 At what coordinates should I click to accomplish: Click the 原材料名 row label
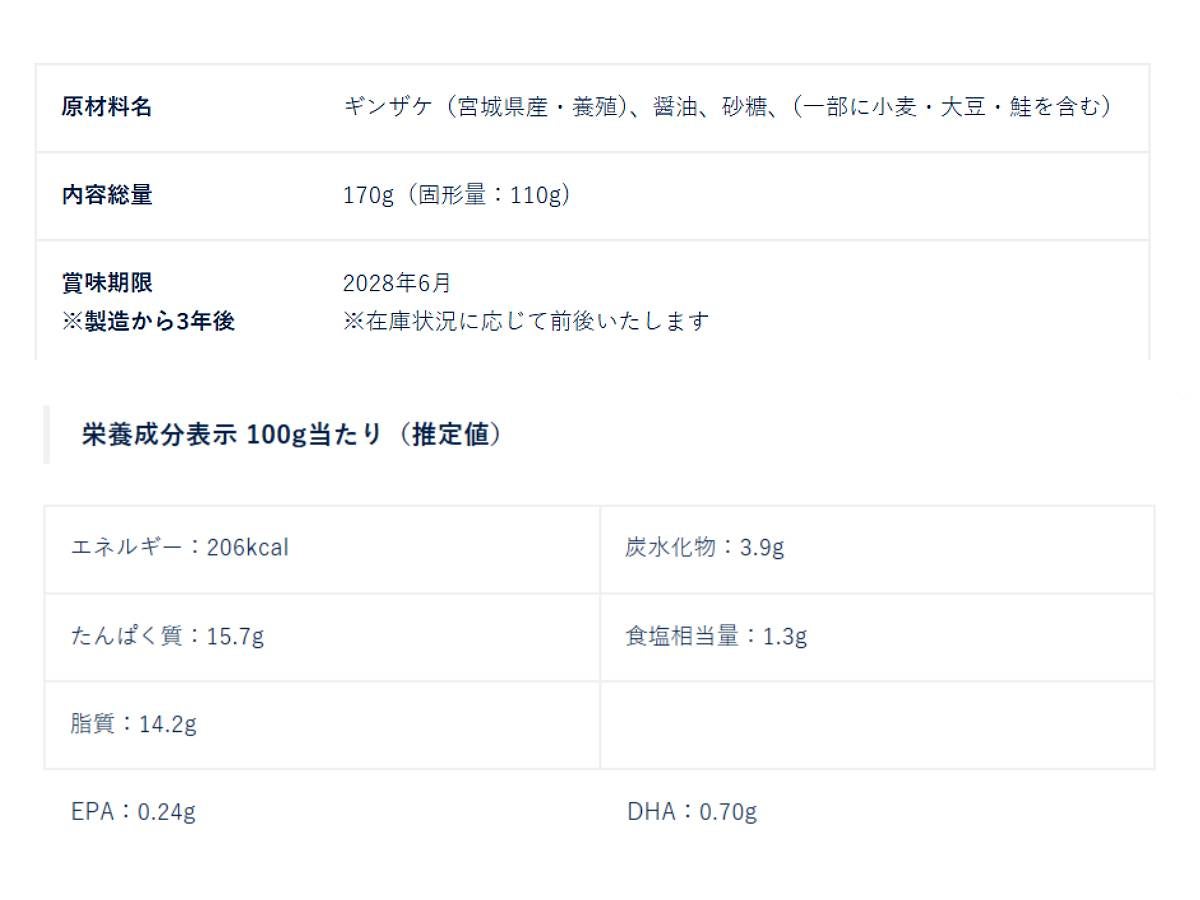(107, 107)
